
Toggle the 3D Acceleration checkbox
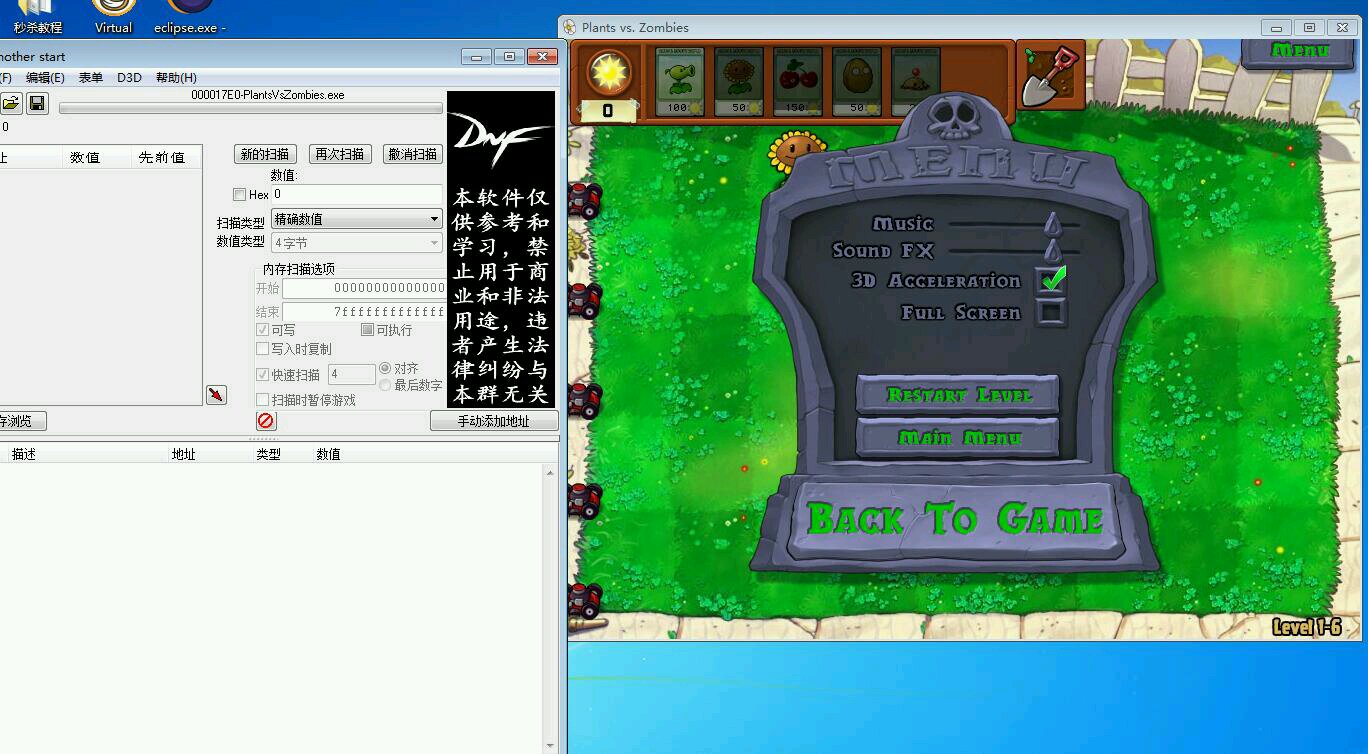pos(1051,280)
